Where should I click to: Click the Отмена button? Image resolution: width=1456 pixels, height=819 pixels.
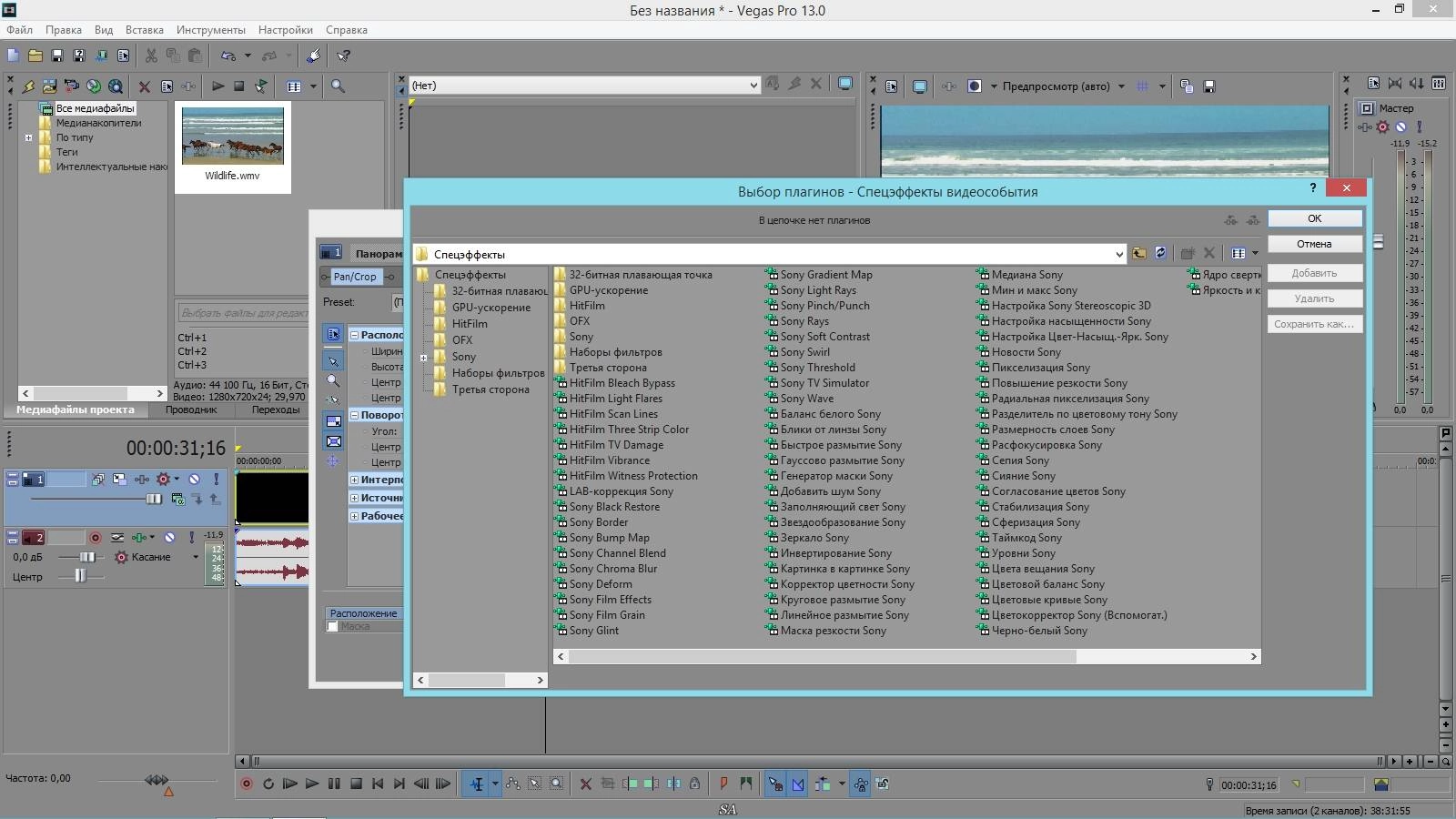[x=1314, y=244]
